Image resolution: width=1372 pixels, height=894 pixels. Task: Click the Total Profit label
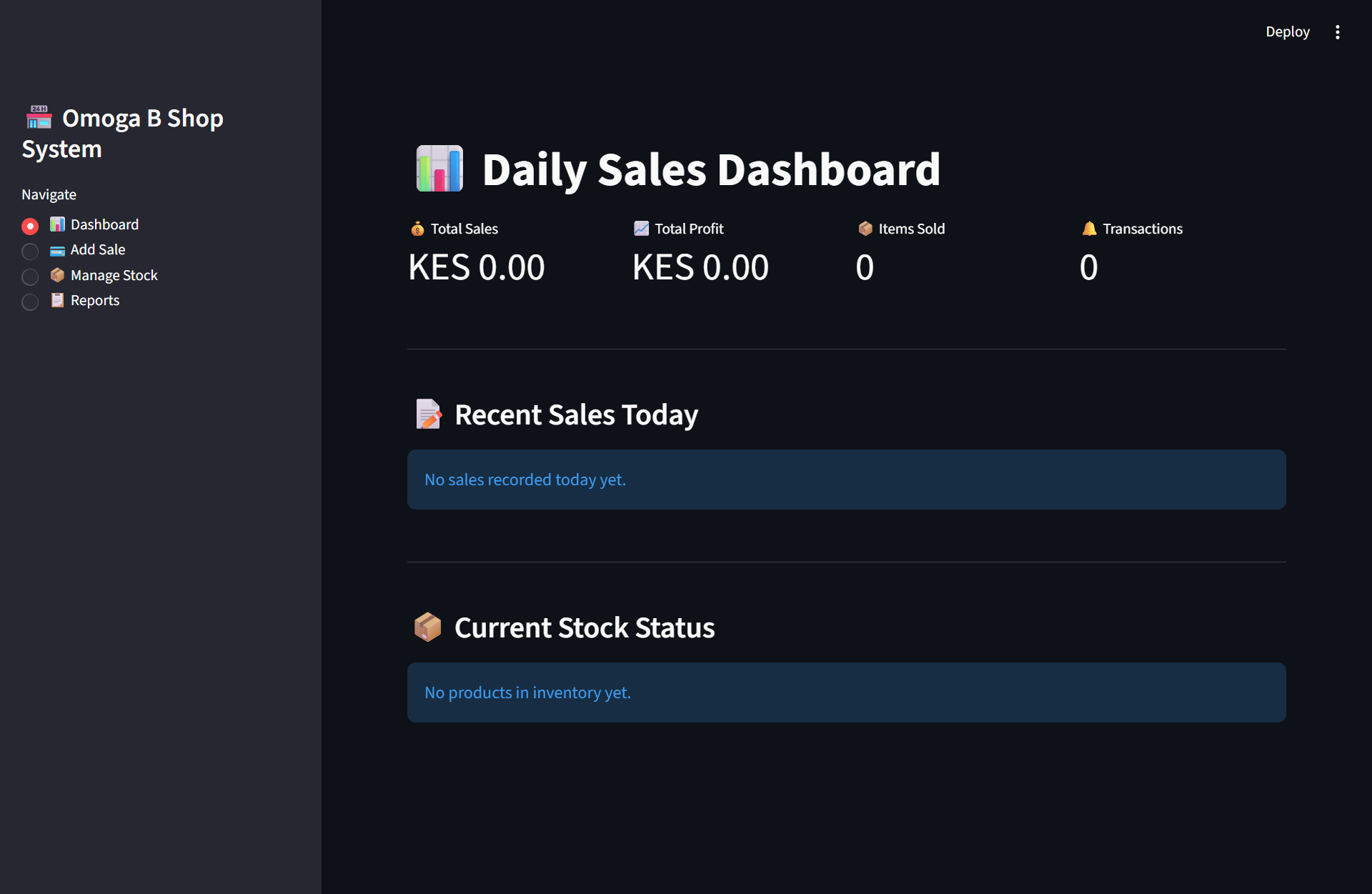[x=689, y=229]
